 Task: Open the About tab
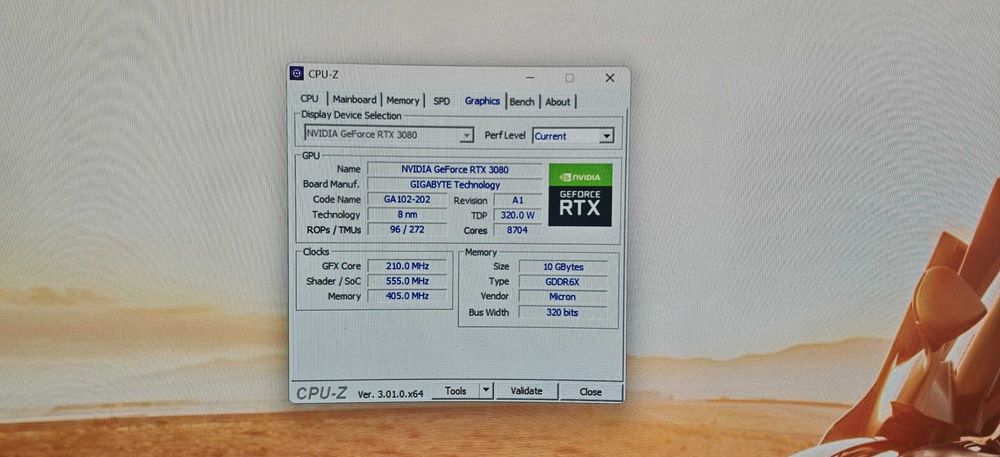coord(558,102)
